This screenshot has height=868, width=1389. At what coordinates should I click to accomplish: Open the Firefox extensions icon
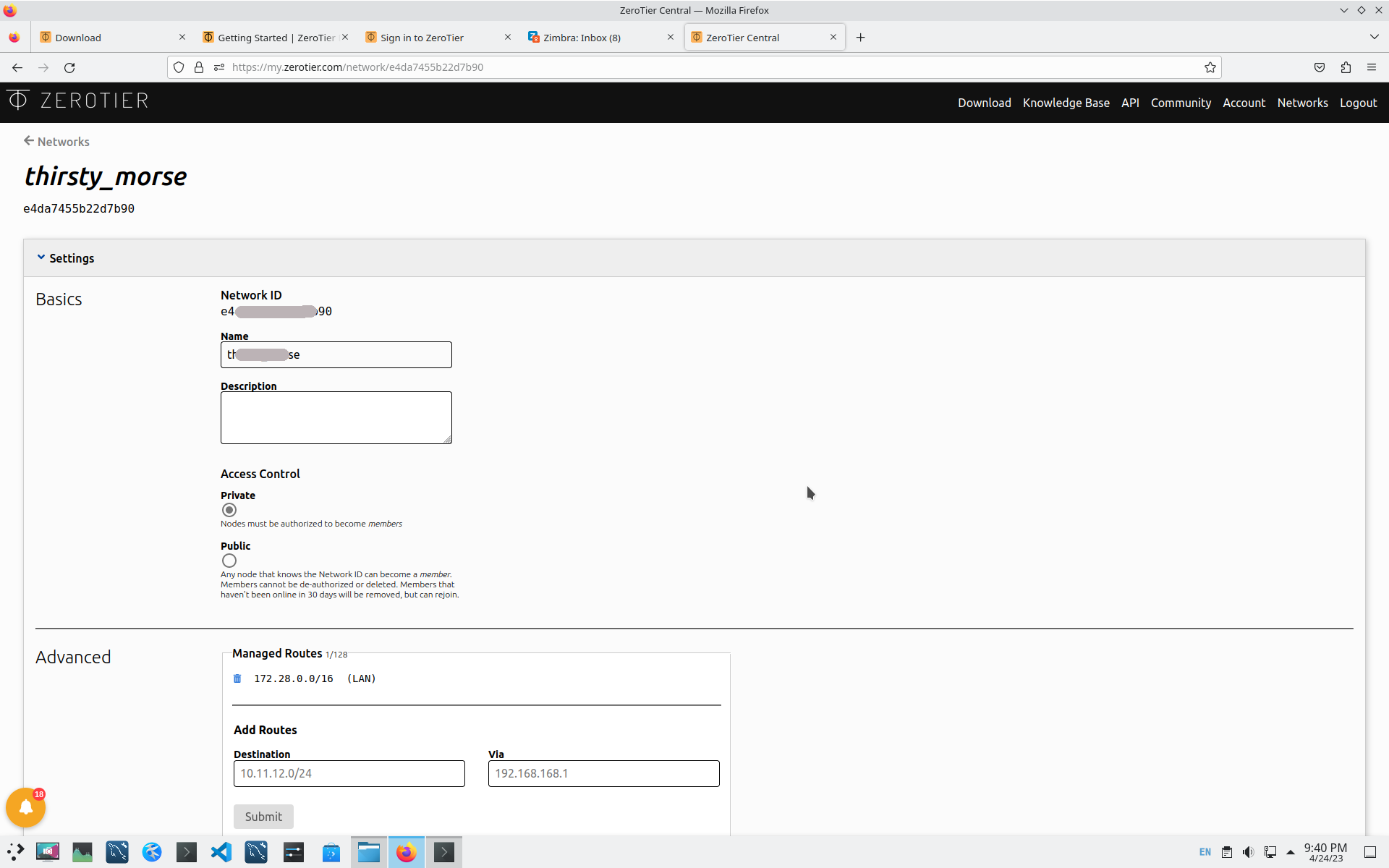click(x=1346, y=67)
